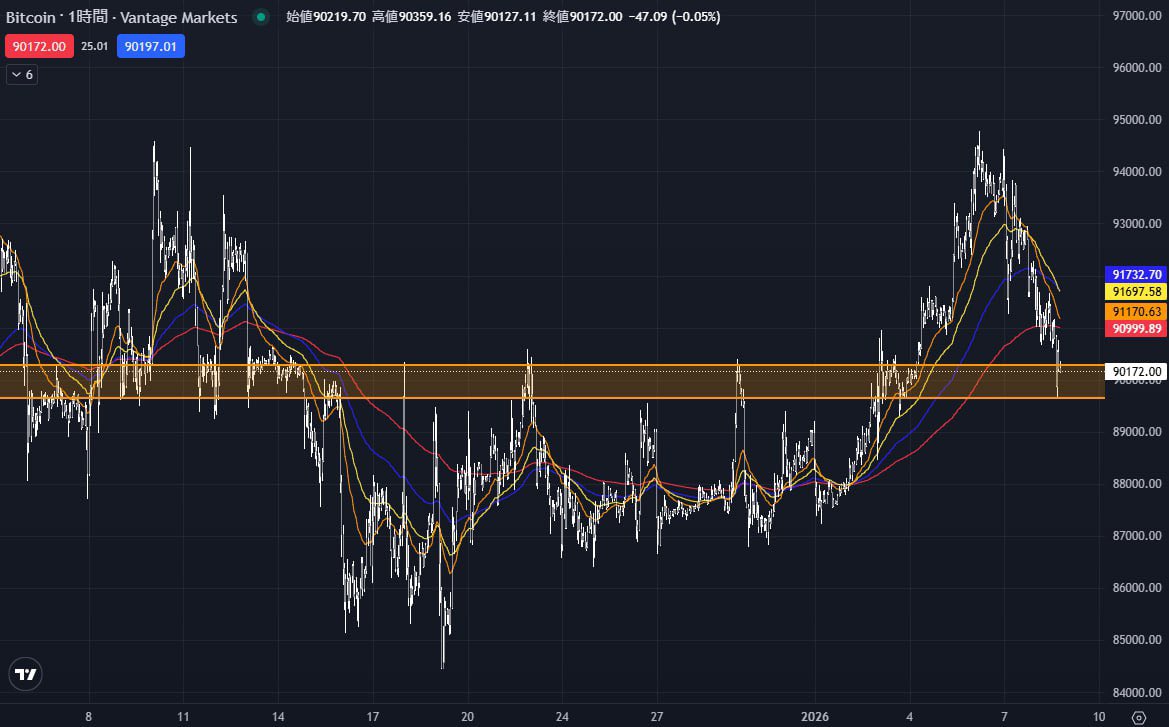Screen dimensions: 1169x727
Task: Click the green data connection status dot
Action: point(259,17)
